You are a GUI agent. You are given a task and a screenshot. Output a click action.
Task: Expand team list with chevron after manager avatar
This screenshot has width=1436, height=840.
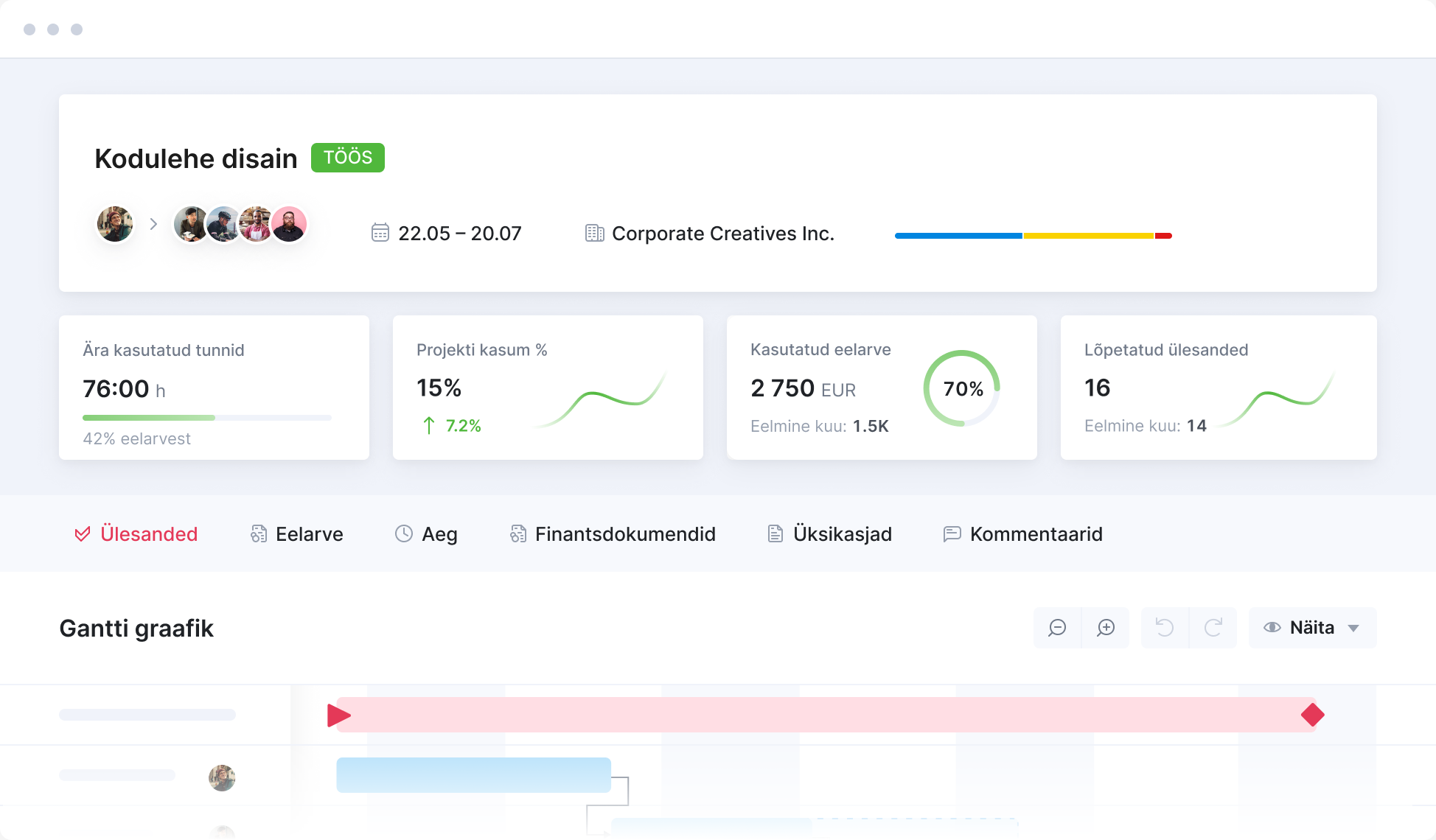tap(153, 224)
